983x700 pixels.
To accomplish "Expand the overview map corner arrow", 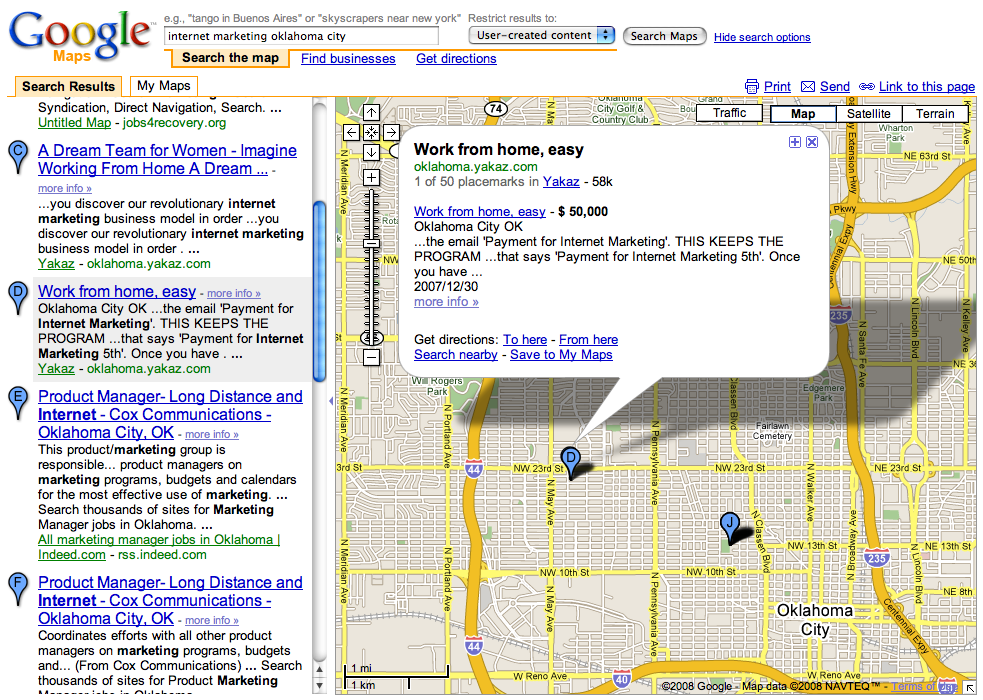I will 969,687.
